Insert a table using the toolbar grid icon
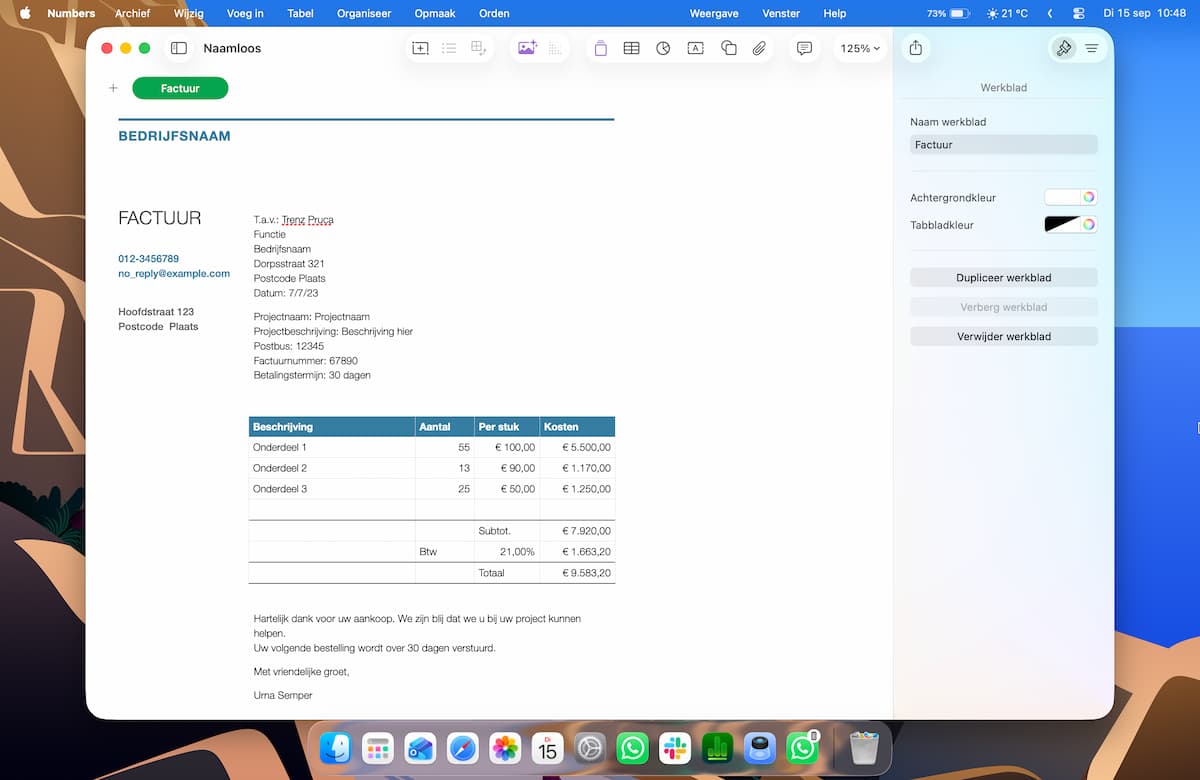Viewport: 1200px width, 780px height. (x=632, y=48)
